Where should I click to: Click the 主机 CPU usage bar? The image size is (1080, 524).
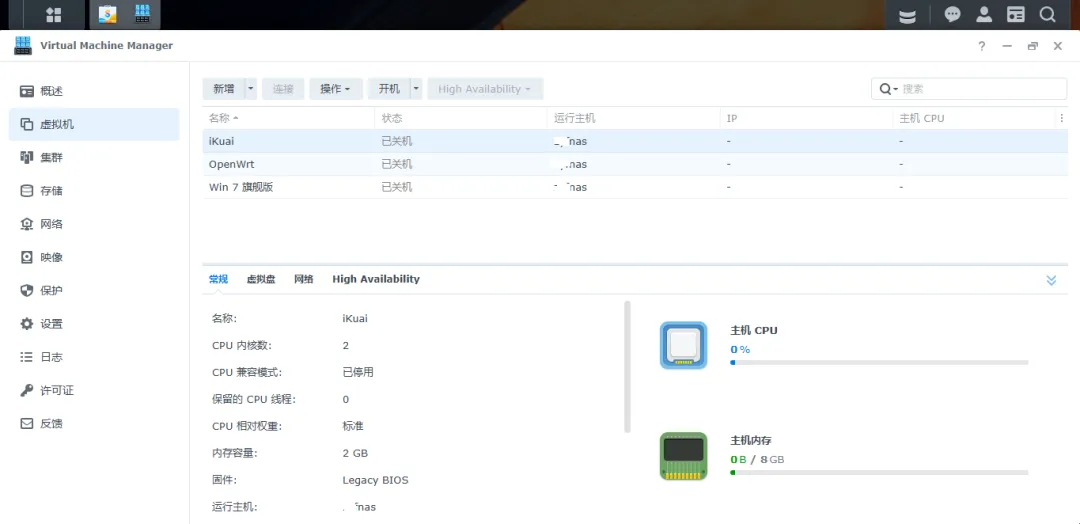click(x=879, y=362)
